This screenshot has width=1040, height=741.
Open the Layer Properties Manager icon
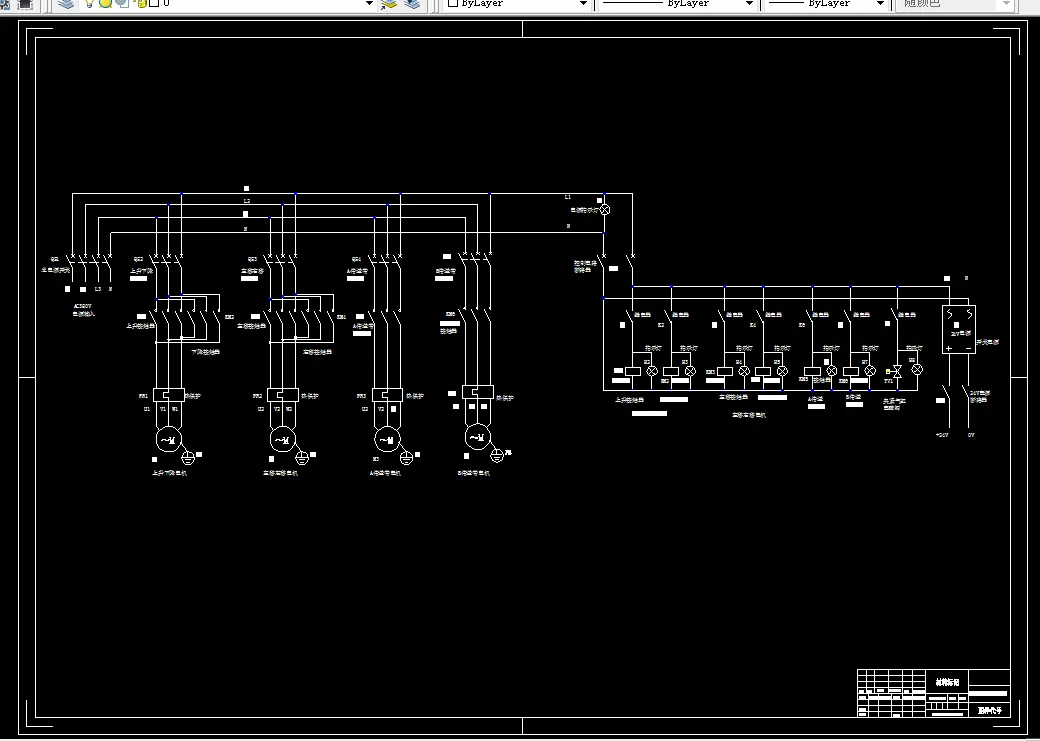[66, 3]
